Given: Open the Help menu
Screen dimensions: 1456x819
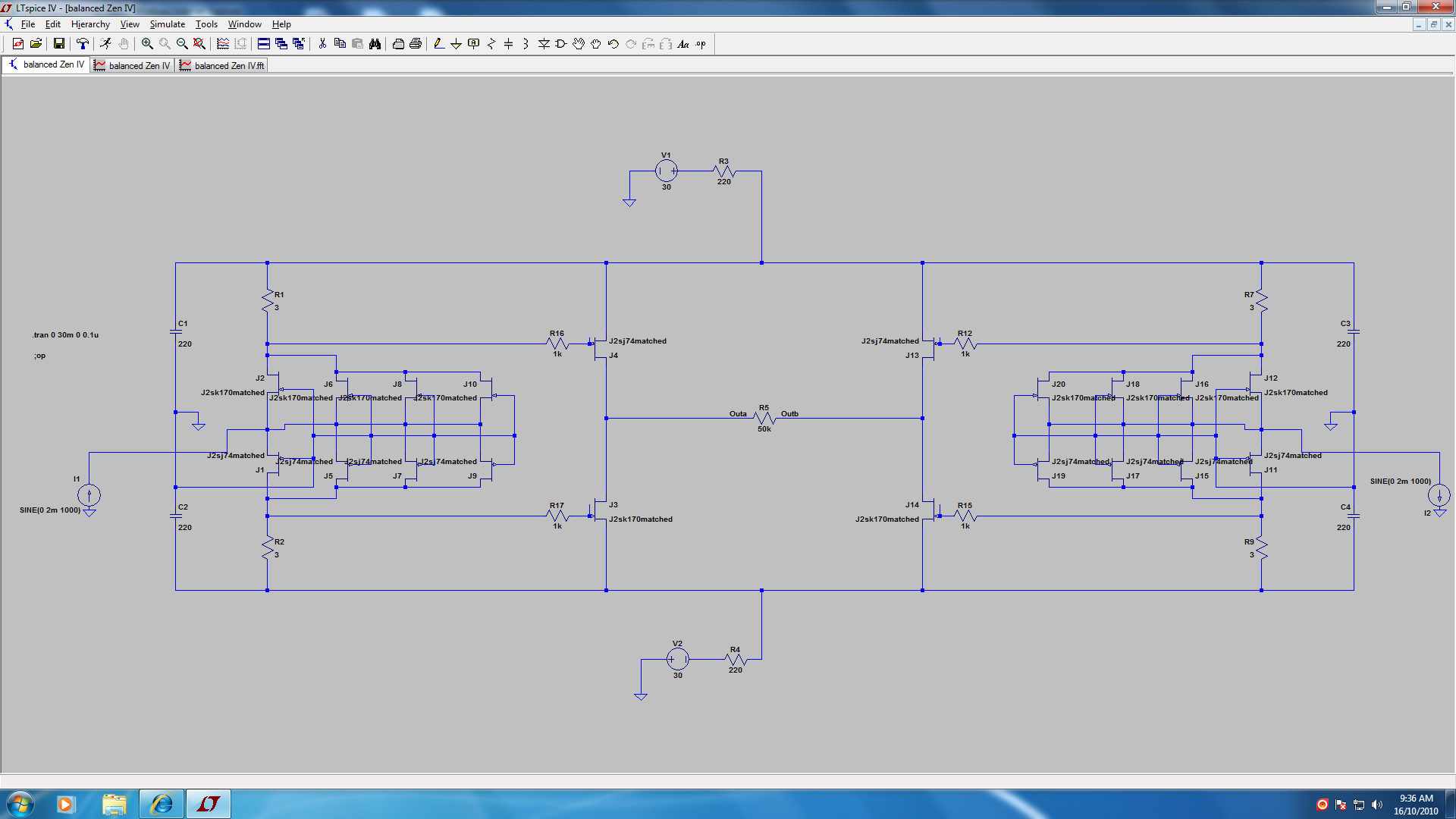Looking at the screenshot, I should coord(281,24).
